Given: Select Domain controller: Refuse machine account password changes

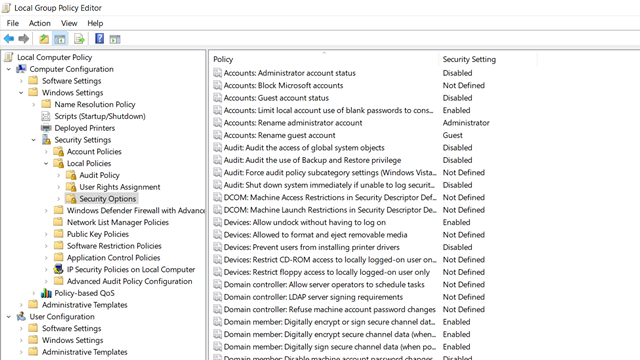Looking at the screenshot, I should pyautogui.click(x=329, y=309).
